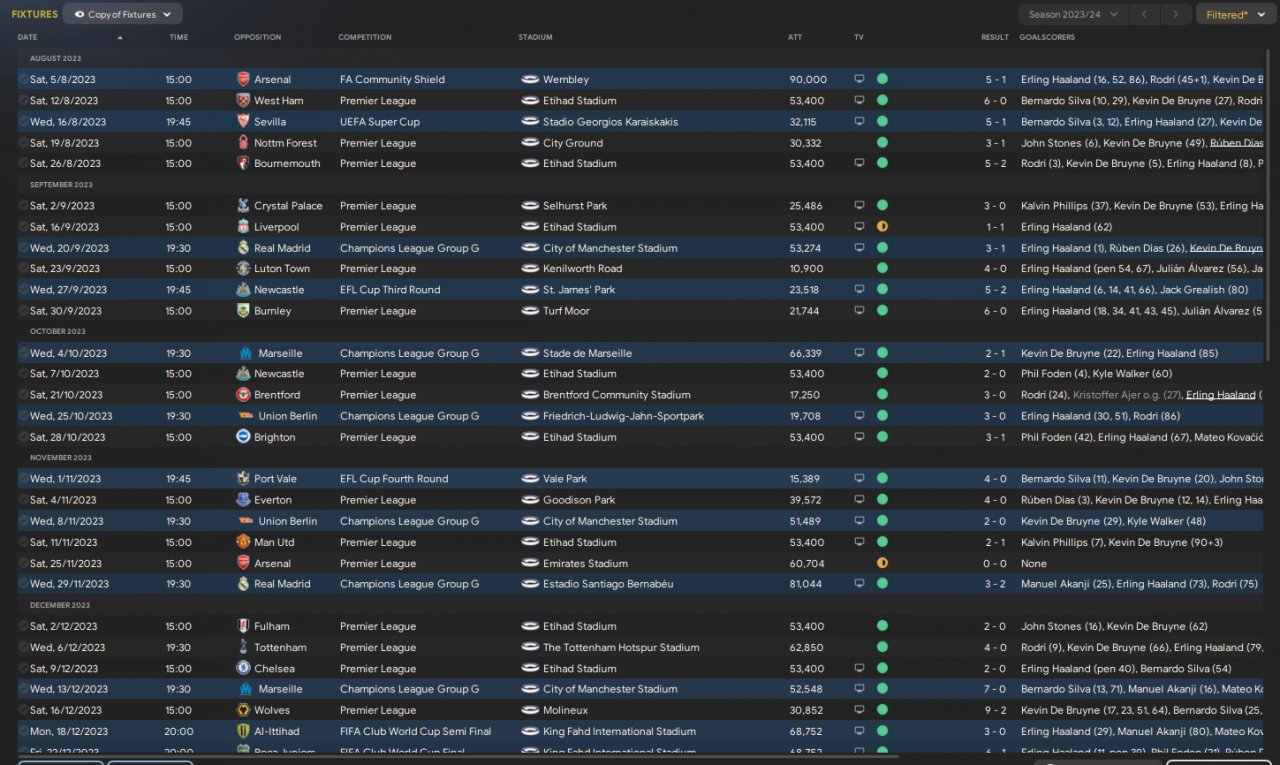
Task: Click the Port Vale club badge
Action: point(243,479)
